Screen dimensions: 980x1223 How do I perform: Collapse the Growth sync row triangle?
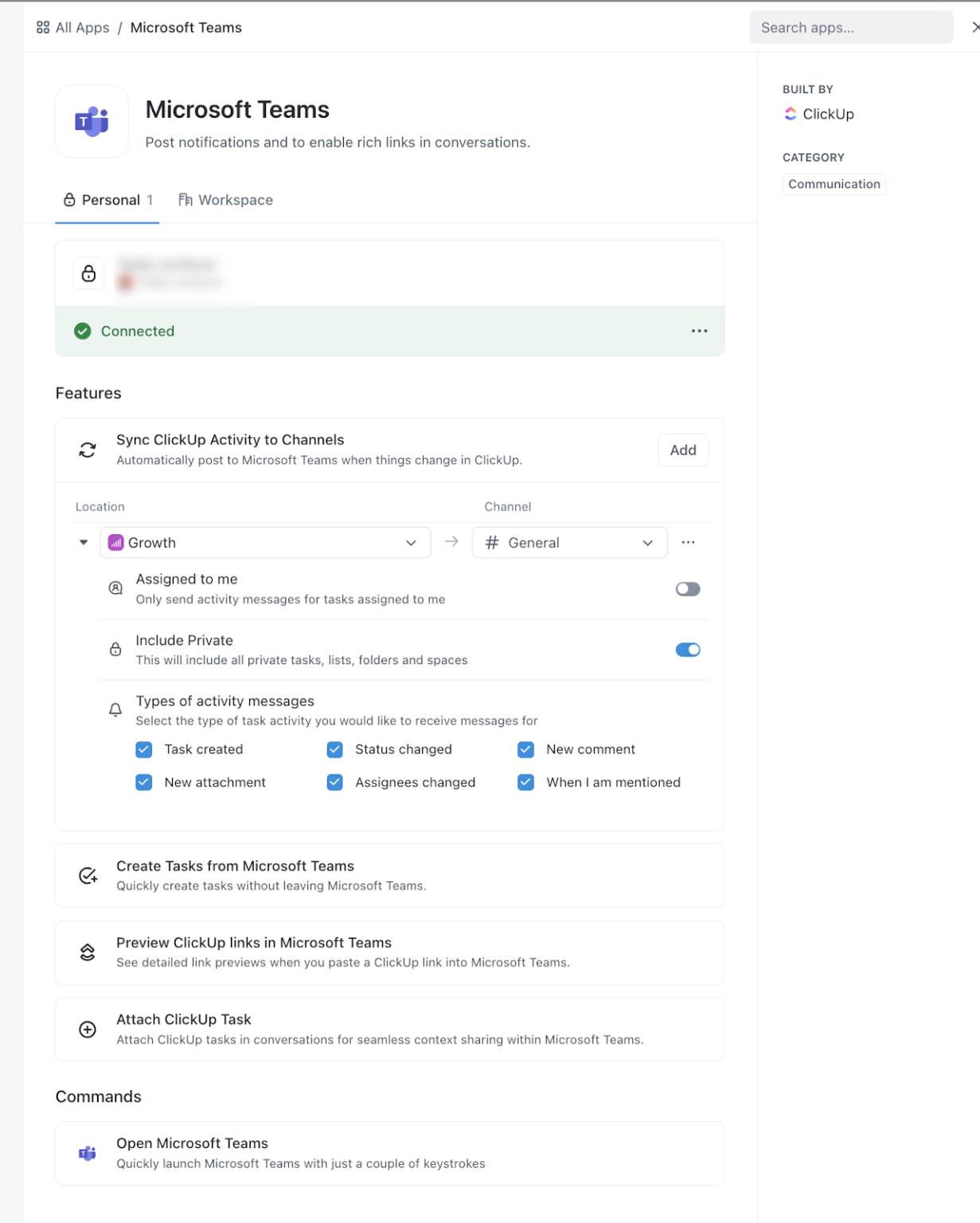(x=83, y=542)
